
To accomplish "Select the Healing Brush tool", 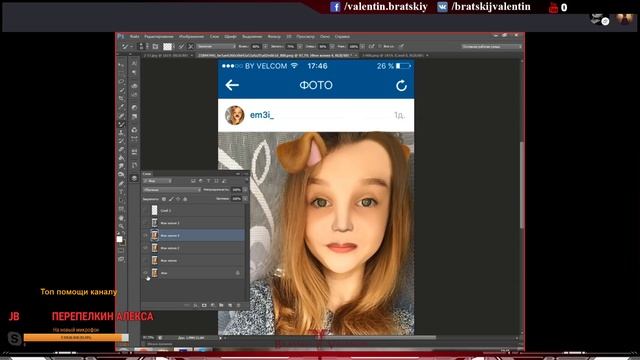I will (121, 116).
